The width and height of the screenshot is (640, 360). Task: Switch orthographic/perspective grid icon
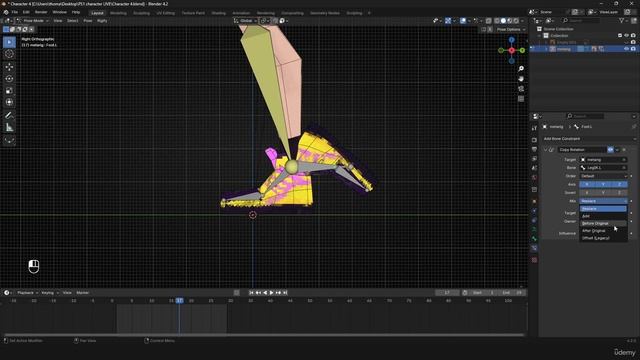(x=521, y=99)
